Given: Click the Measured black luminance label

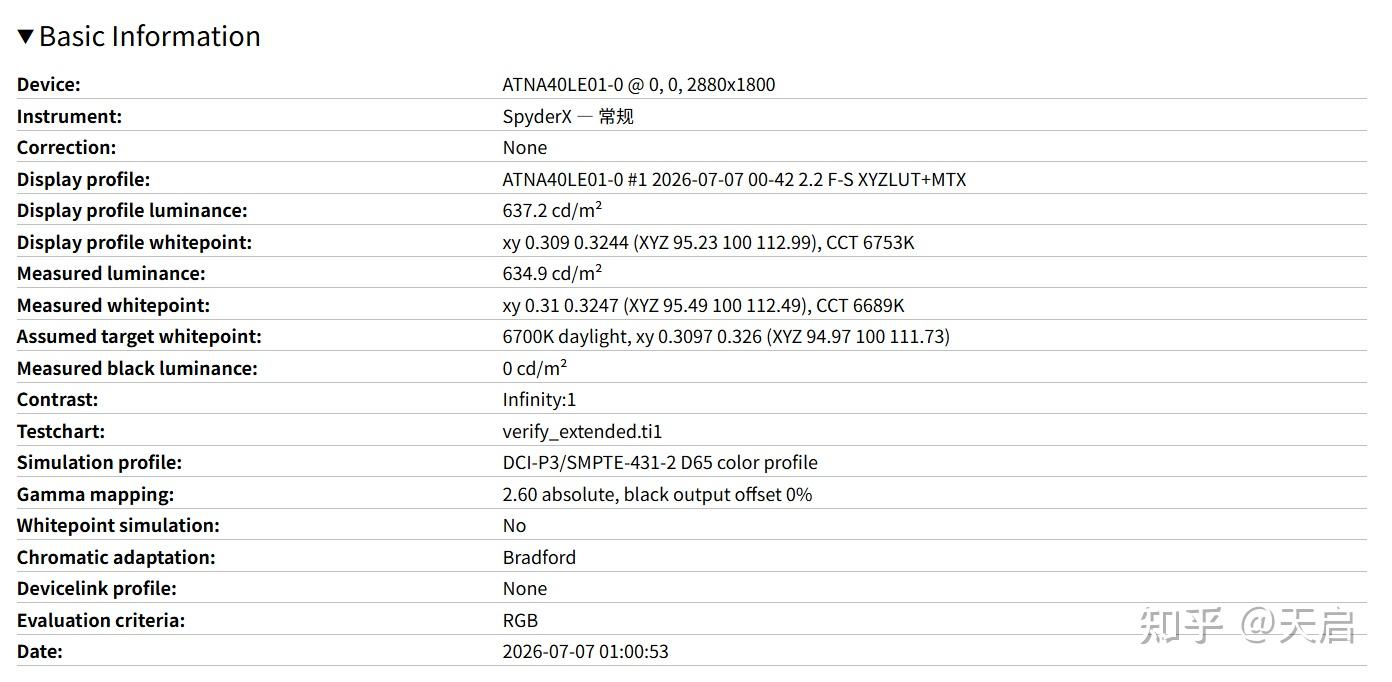Looking at the screenshot, I should click(x=137, y=369).
